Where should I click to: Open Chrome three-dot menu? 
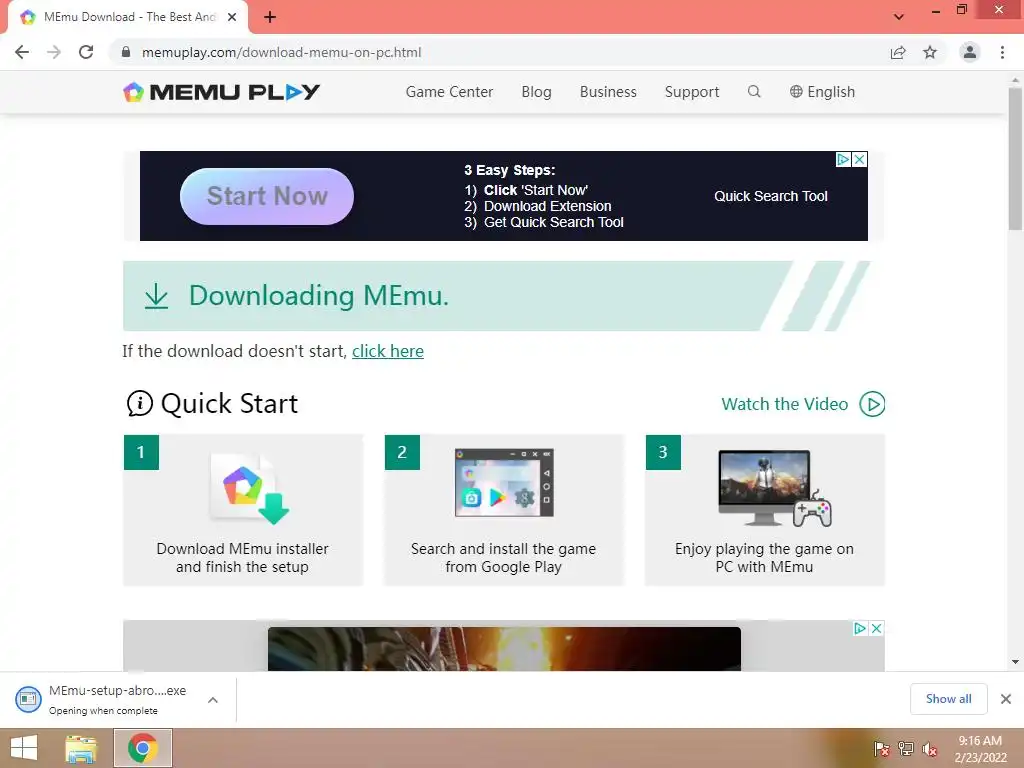tap(1002, 52)
